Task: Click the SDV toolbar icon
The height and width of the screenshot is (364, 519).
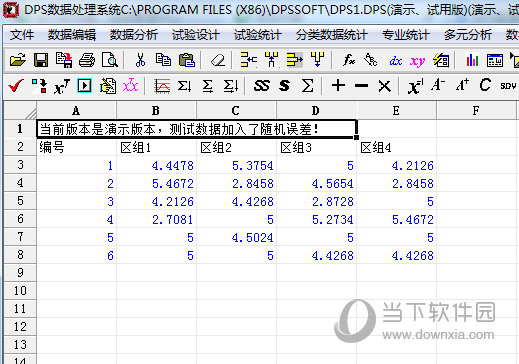Action: click(508, 86)
